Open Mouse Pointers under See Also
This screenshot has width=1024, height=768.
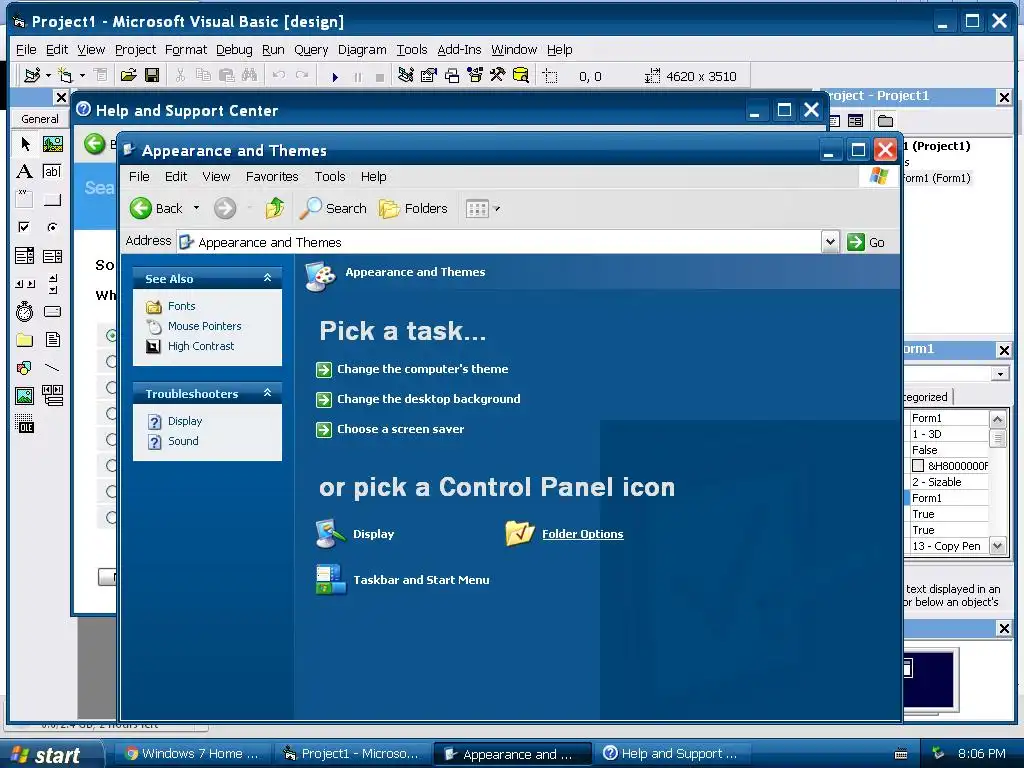tap(204, 326)
